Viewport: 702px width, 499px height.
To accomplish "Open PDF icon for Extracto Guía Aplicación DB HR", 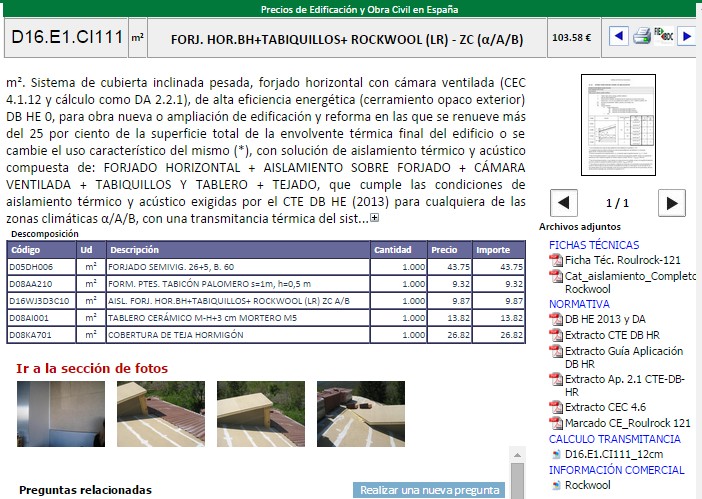I will click(556, 351).
